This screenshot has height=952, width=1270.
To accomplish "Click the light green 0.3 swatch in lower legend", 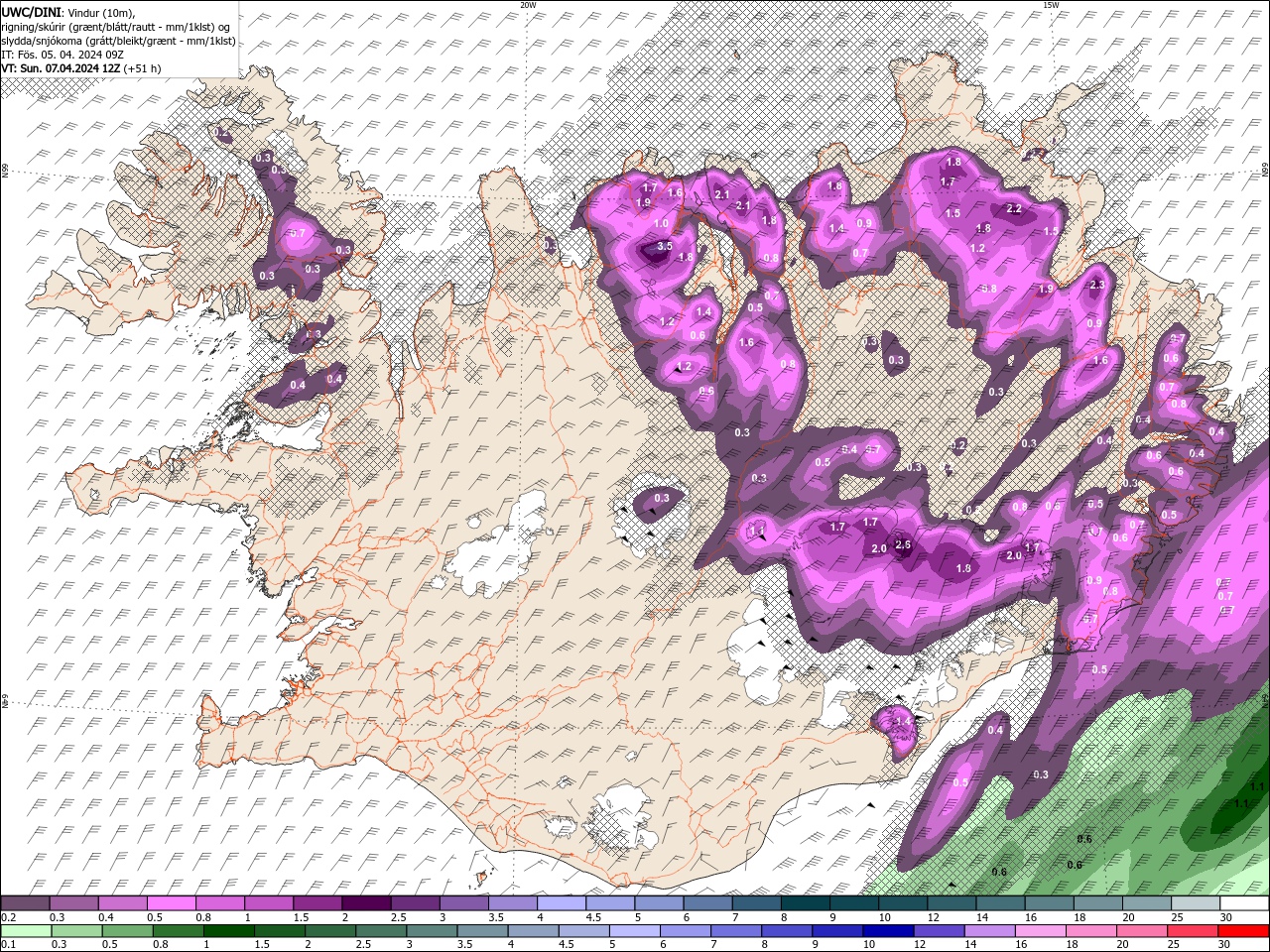I will 76,931.
